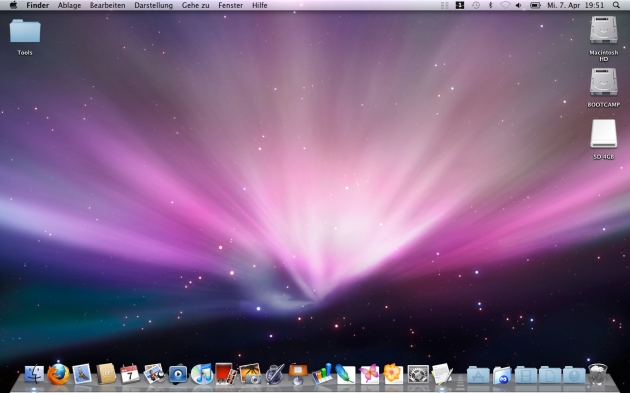Launch Numbers chart icon in Dock
Screen dimensions: 630x393
(322, 374)
